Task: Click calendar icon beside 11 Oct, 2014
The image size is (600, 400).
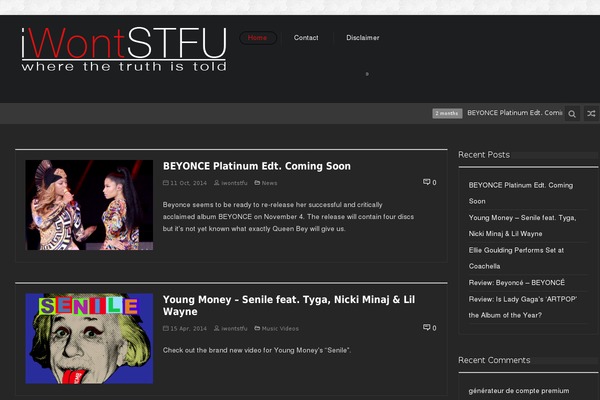Action: click(166, 183)
